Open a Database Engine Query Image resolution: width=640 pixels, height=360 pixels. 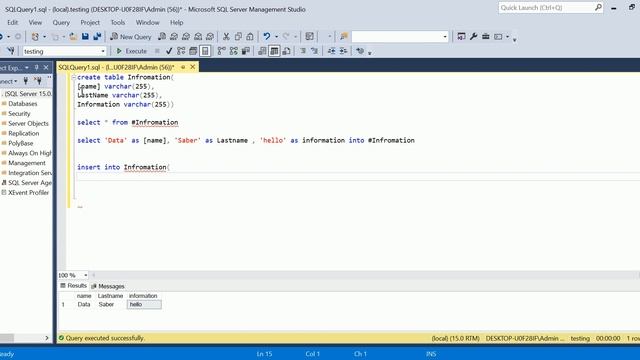pos(162,37)
